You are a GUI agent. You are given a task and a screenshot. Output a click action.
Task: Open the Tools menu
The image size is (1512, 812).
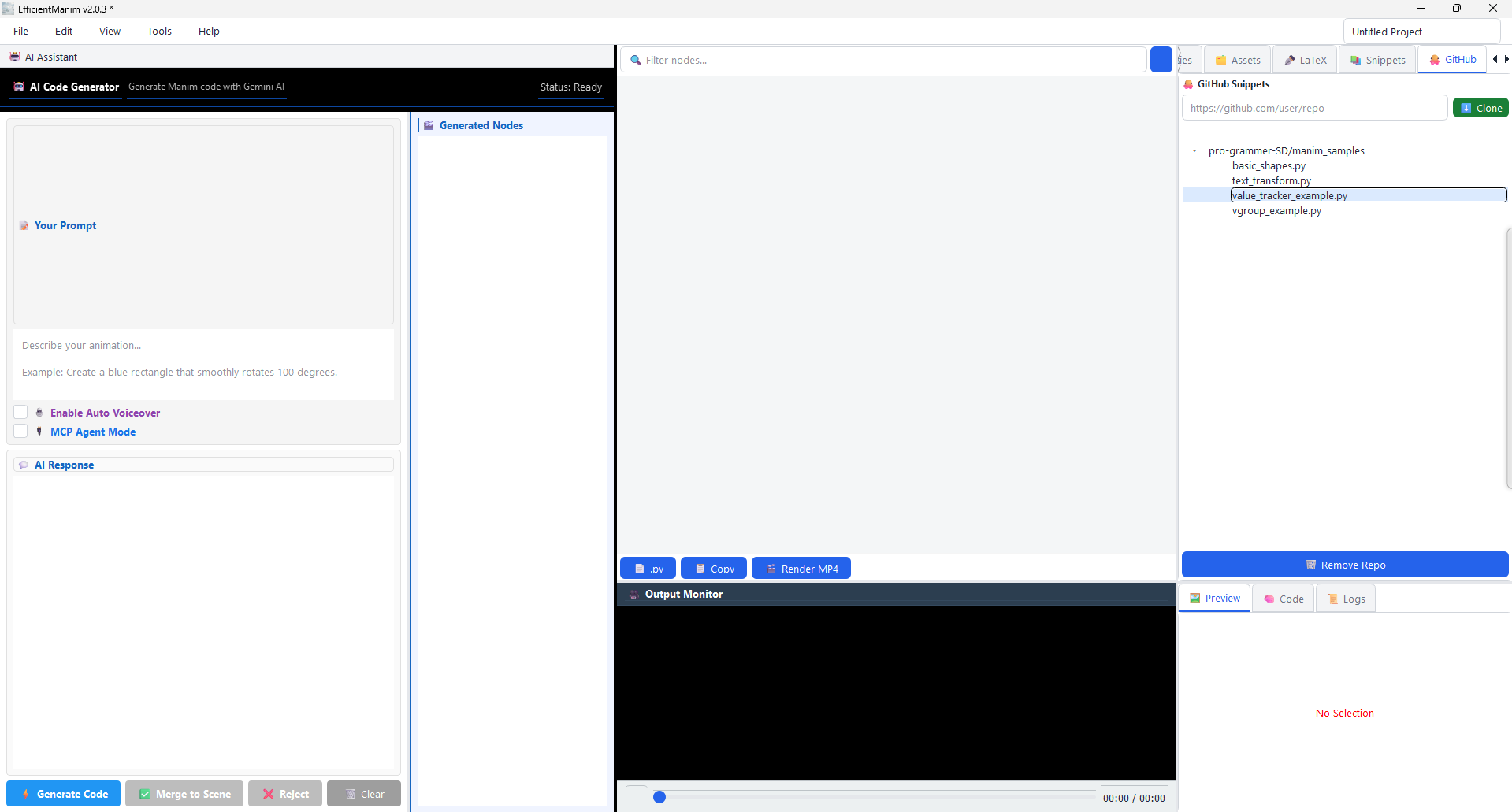point(159,32)
